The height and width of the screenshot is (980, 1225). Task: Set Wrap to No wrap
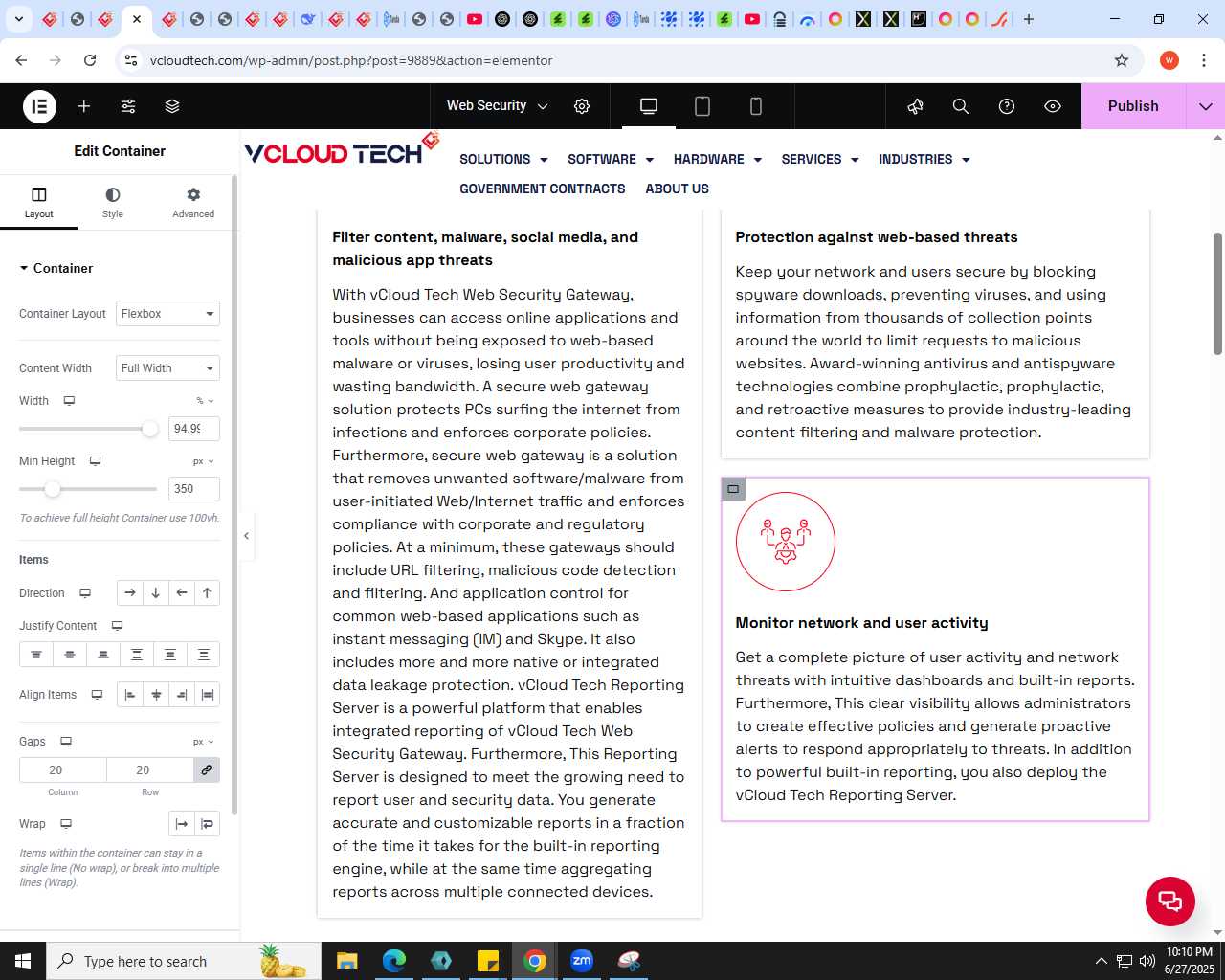pyautogui.click(x=182, y=824)
